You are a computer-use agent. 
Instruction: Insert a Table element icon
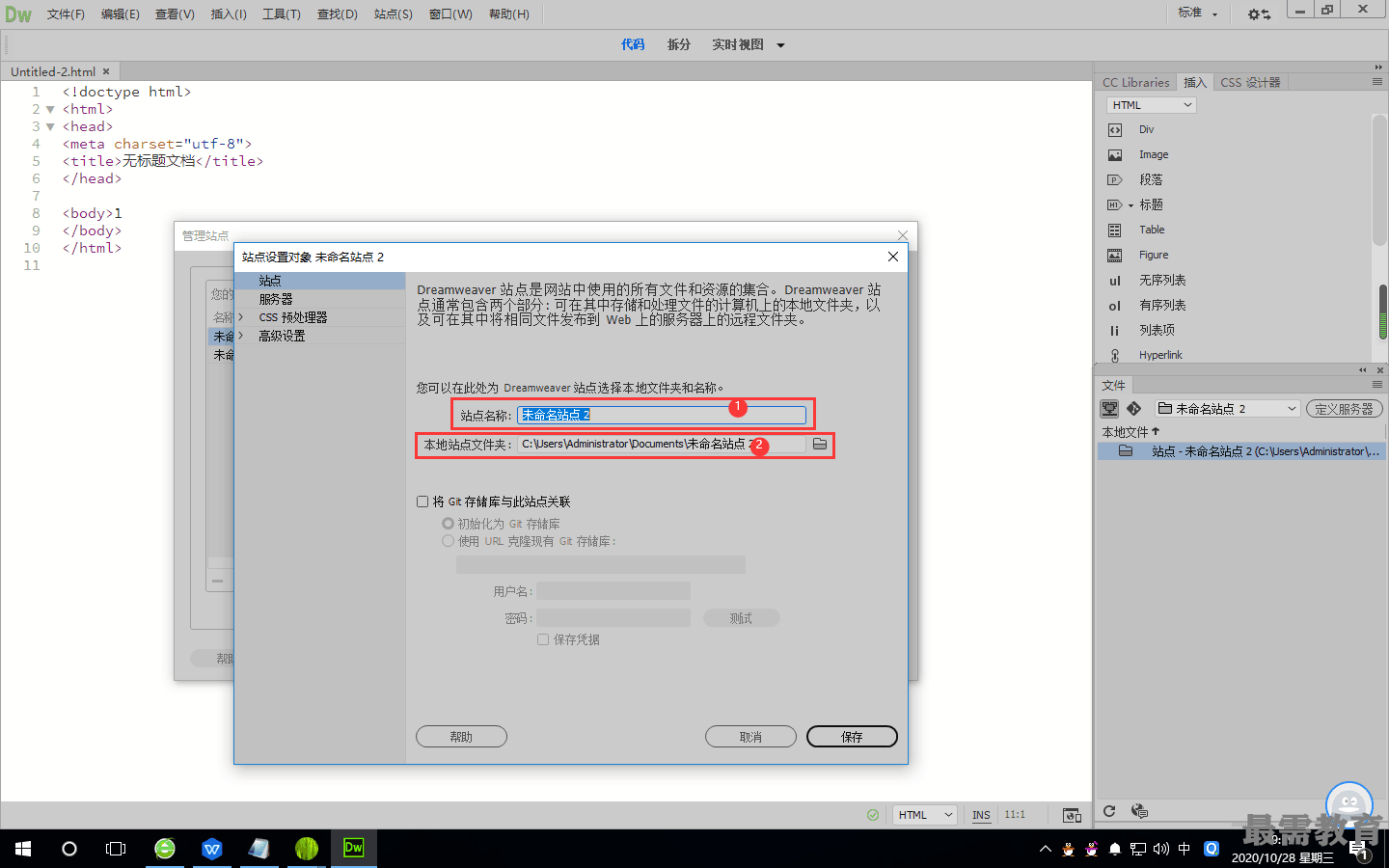(1115, 231)
